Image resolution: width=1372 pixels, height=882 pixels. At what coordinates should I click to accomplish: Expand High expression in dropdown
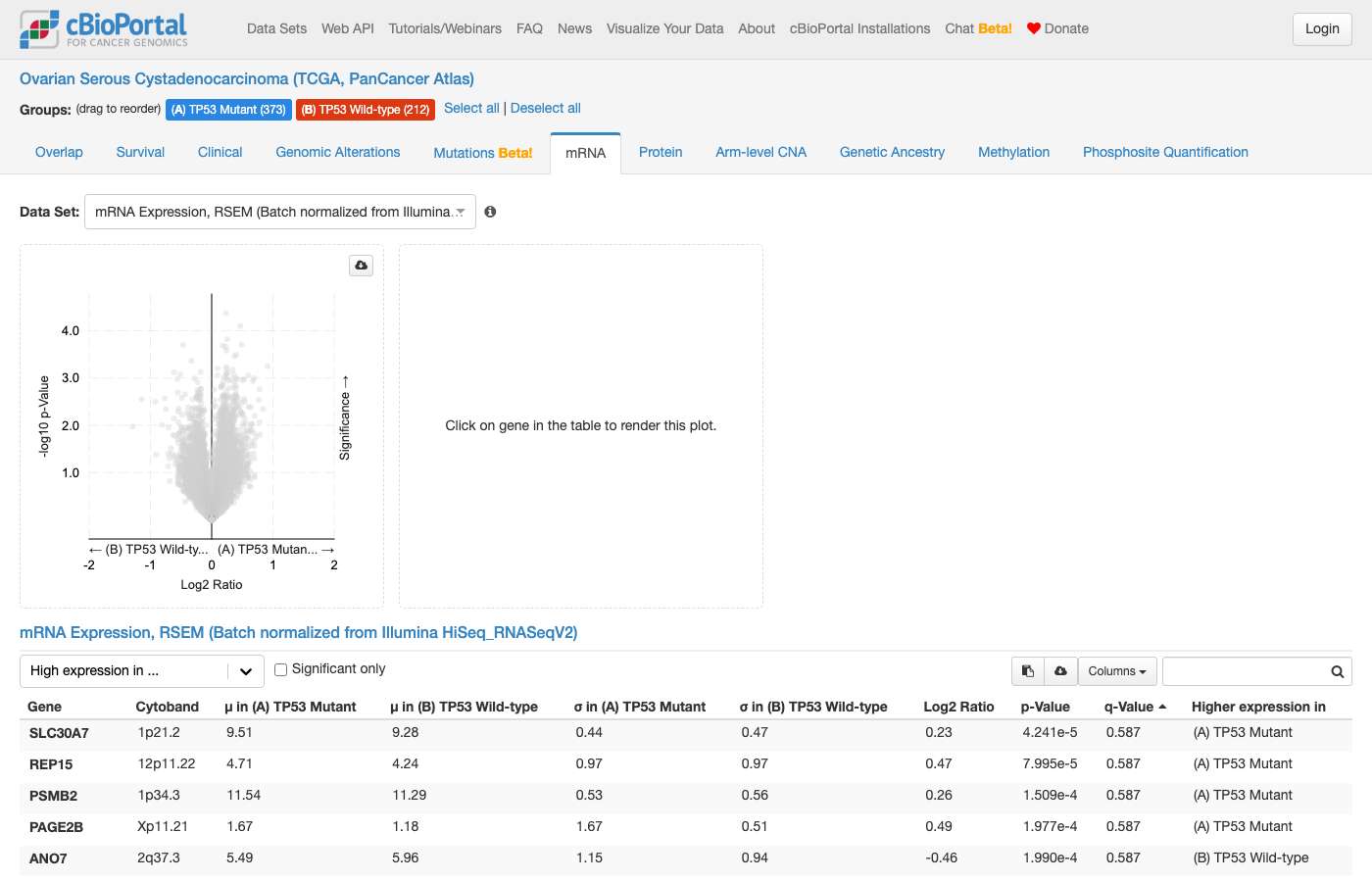point(142,671)
